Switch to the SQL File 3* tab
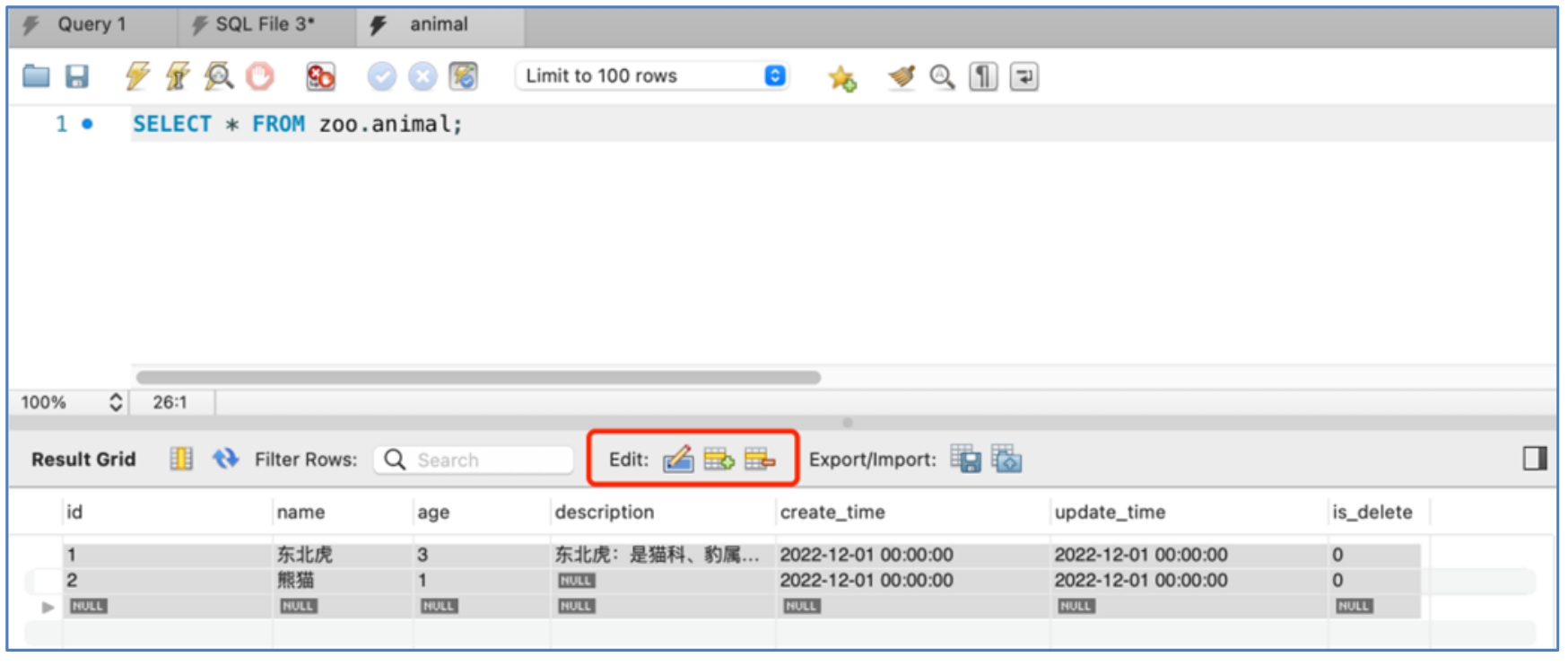The height and width of the screenshot is (666, 1568). [266, 25]
